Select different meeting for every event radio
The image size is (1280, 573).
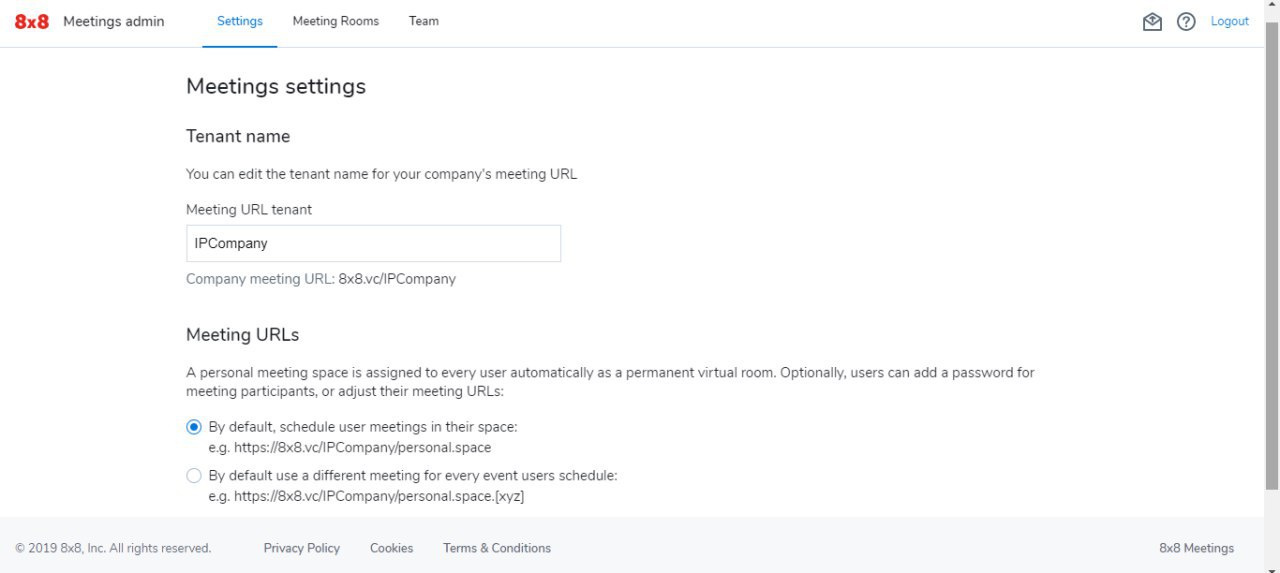194,476
